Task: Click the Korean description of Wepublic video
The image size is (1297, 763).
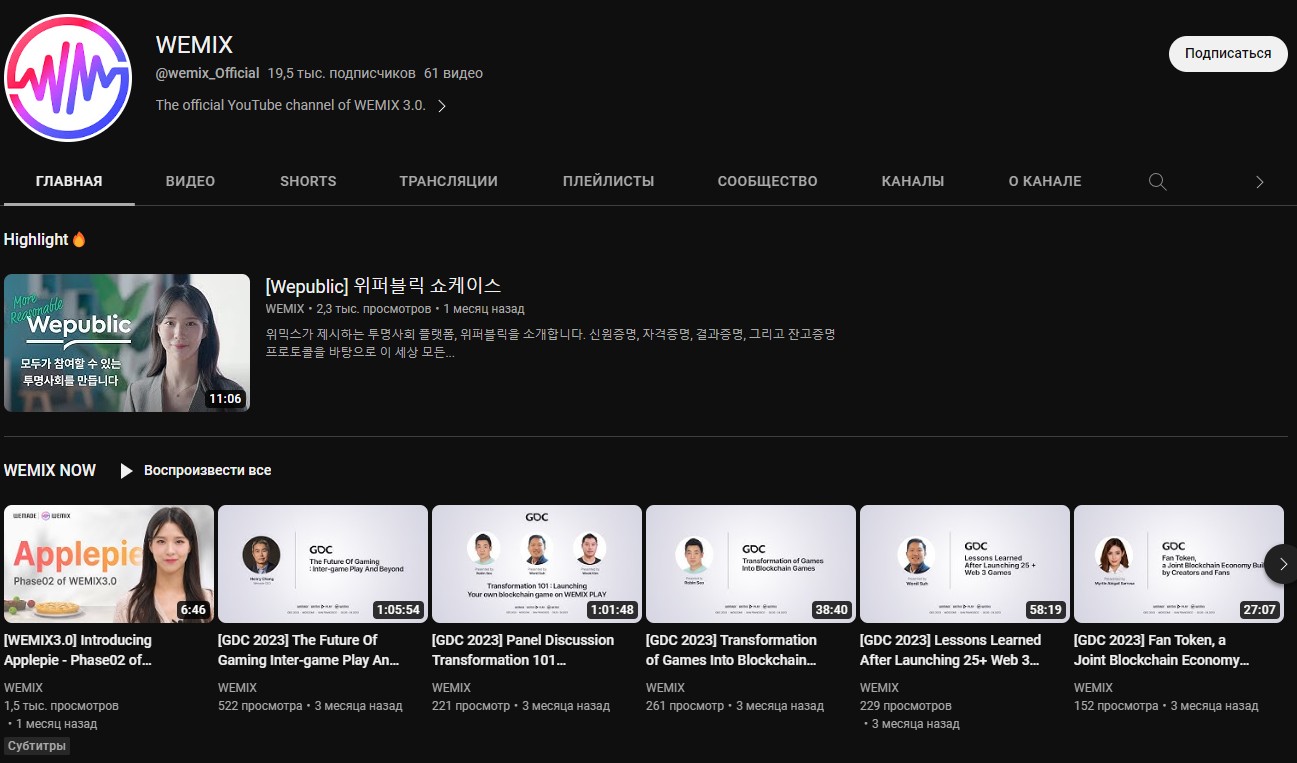Action: point(550,343)
